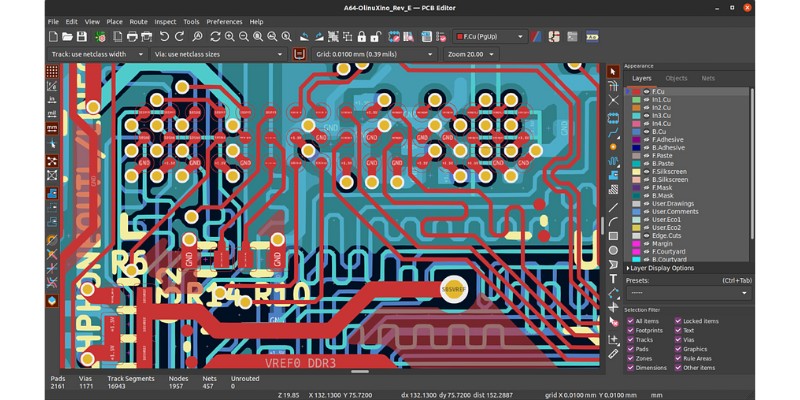The image size is (800, 400).
Task: Select the User.Drawings layer row
Action: [687, 204]
